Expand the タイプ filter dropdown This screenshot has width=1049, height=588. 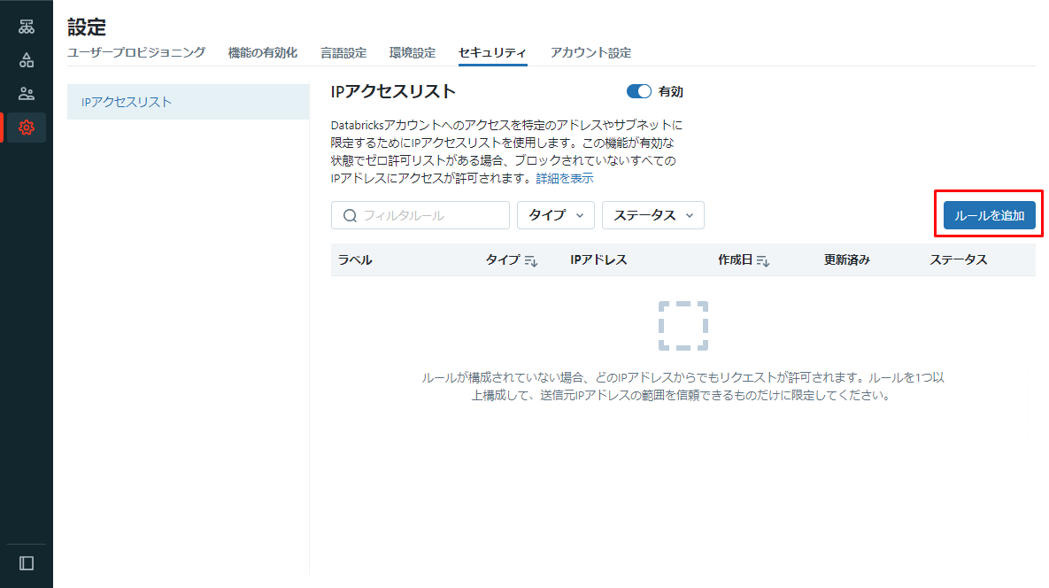coord(555,215)
